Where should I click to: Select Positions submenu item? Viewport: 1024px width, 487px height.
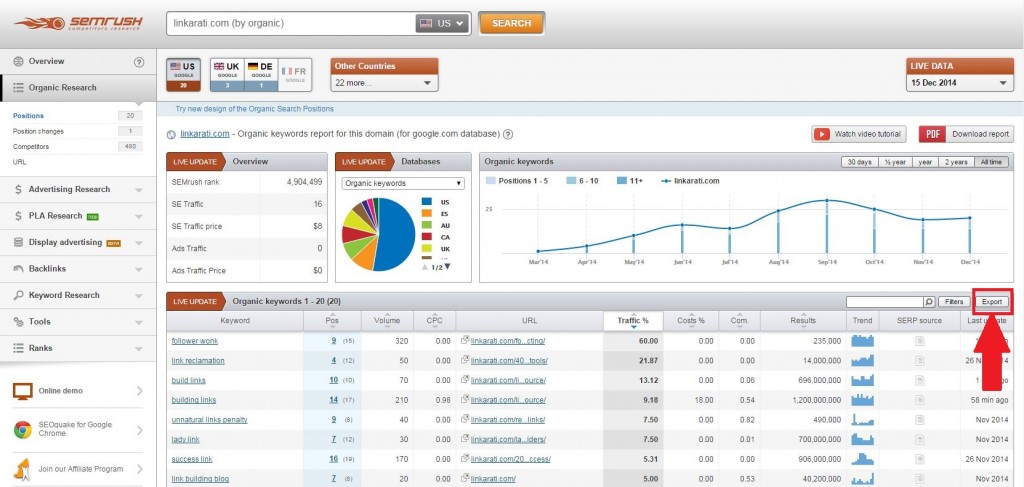[28, 116]
